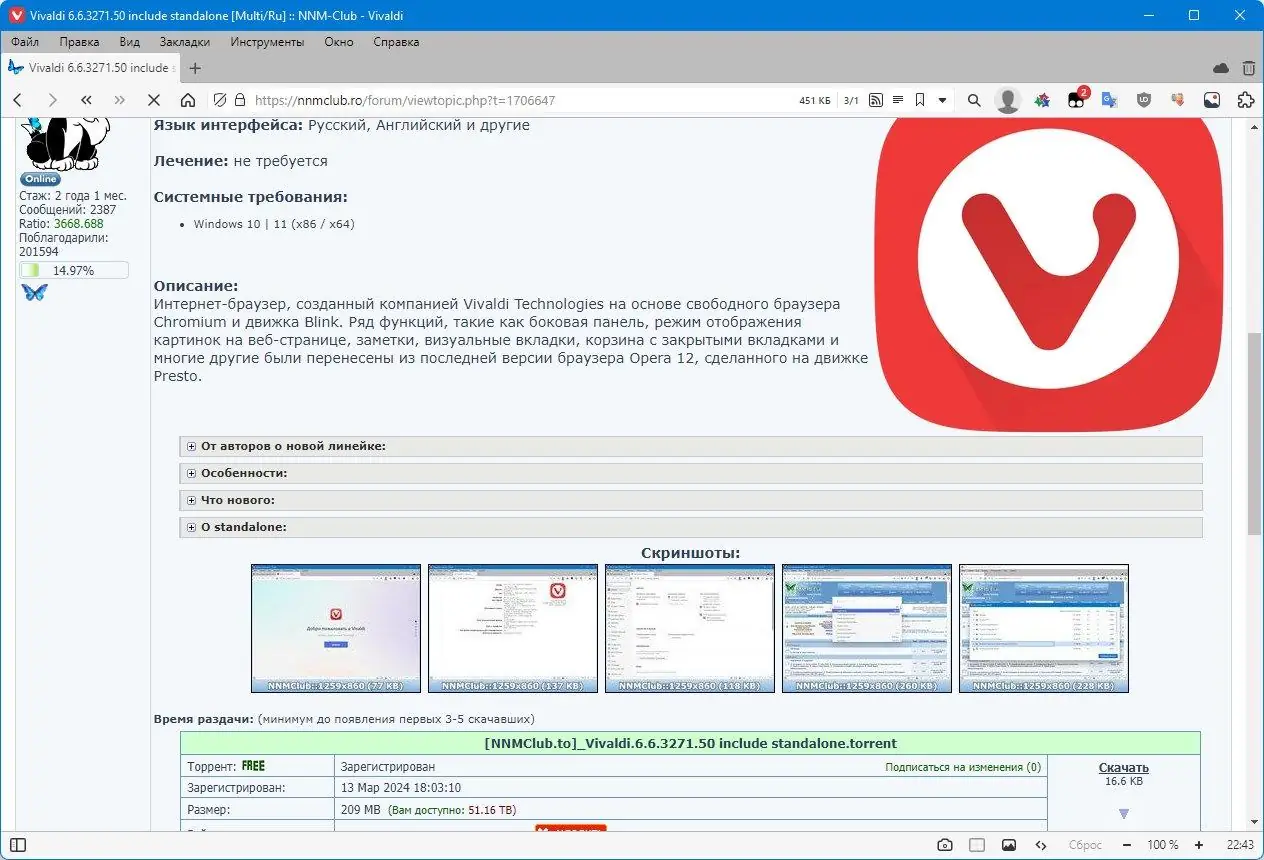Viewport: 1264px width, 860px height.
Task: Open the 118 KB screenshot thumbnail
Action: coord(690,628)
